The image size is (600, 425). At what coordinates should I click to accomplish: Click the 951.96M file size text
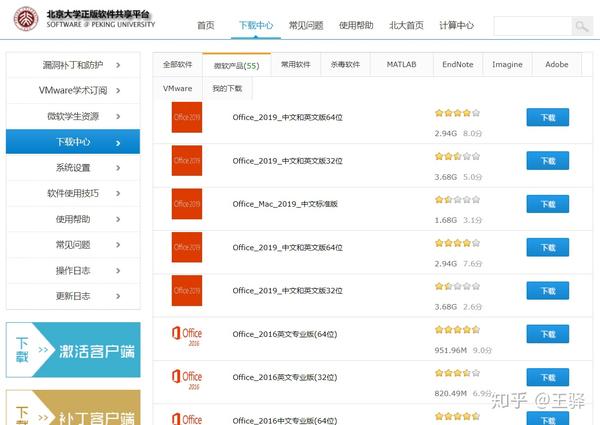(x=451, y=350)
